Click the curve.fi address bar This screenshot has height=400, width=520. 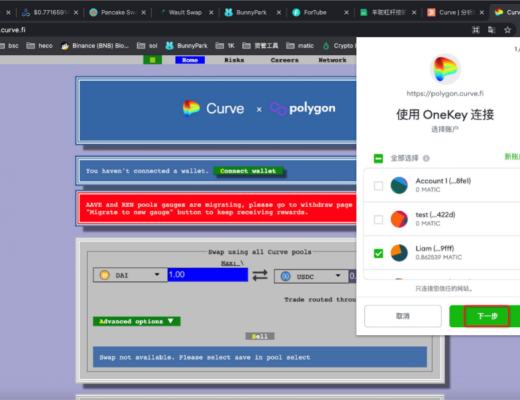(233, 30)
